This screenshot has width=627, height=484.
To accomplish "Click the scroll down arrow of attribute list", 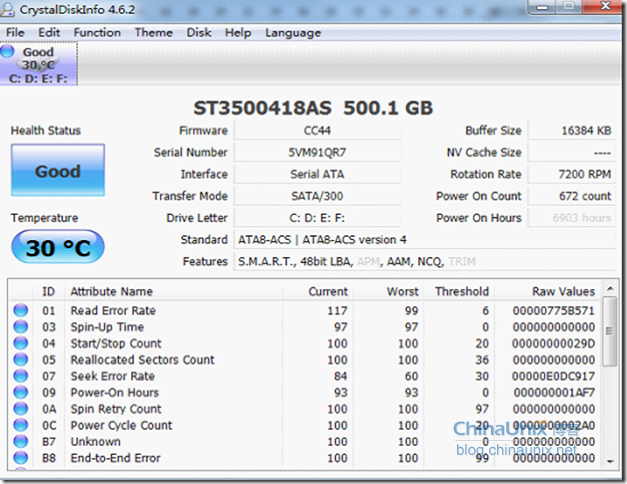I will pos(610,462).
